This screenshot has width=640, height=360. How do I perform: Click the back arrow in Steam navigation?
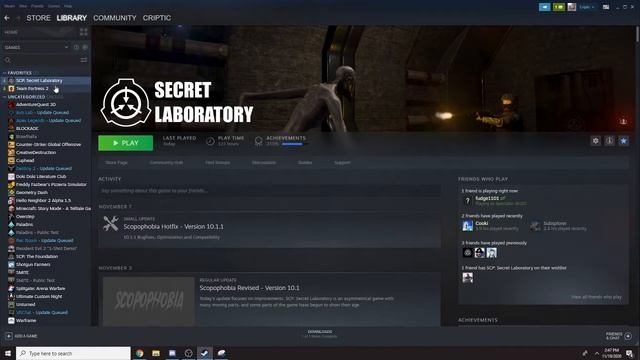coord(7,18)
